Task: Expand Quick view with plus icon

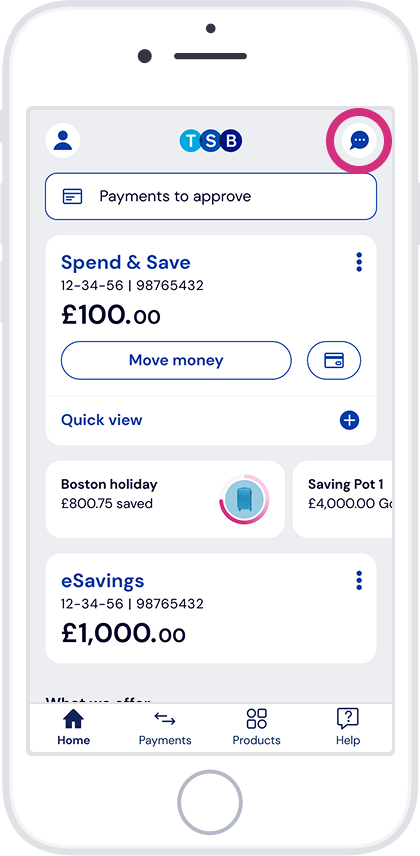Action: point(350,420)
